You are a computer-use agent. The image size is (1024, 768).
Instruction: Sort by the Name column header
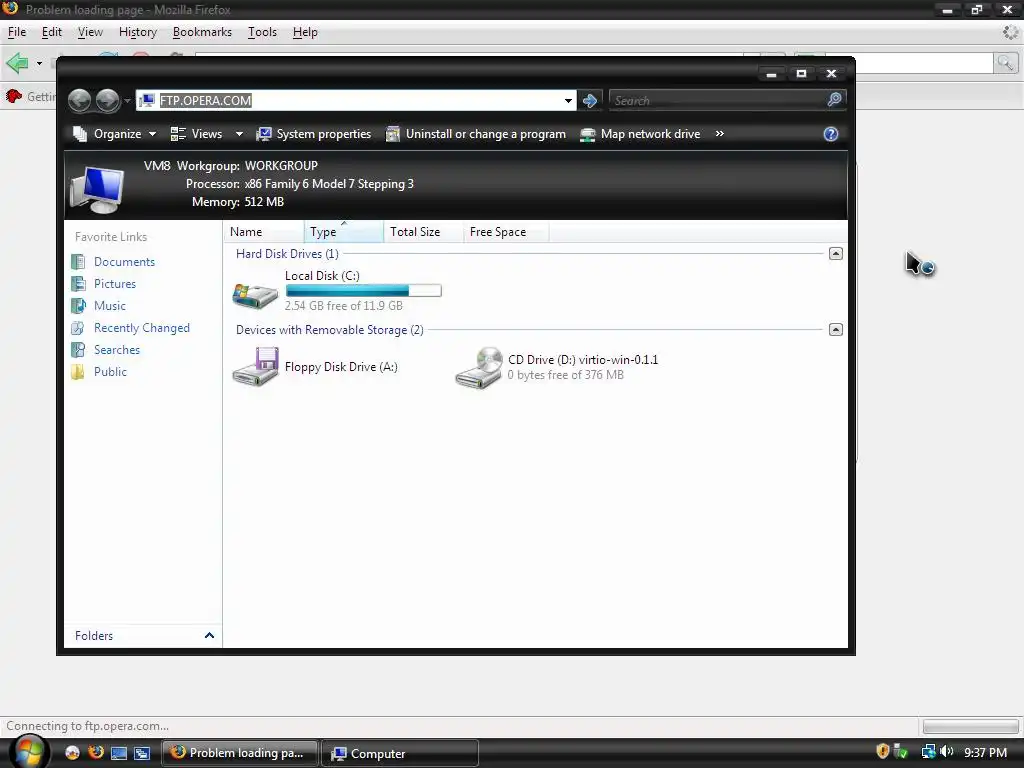264,232
